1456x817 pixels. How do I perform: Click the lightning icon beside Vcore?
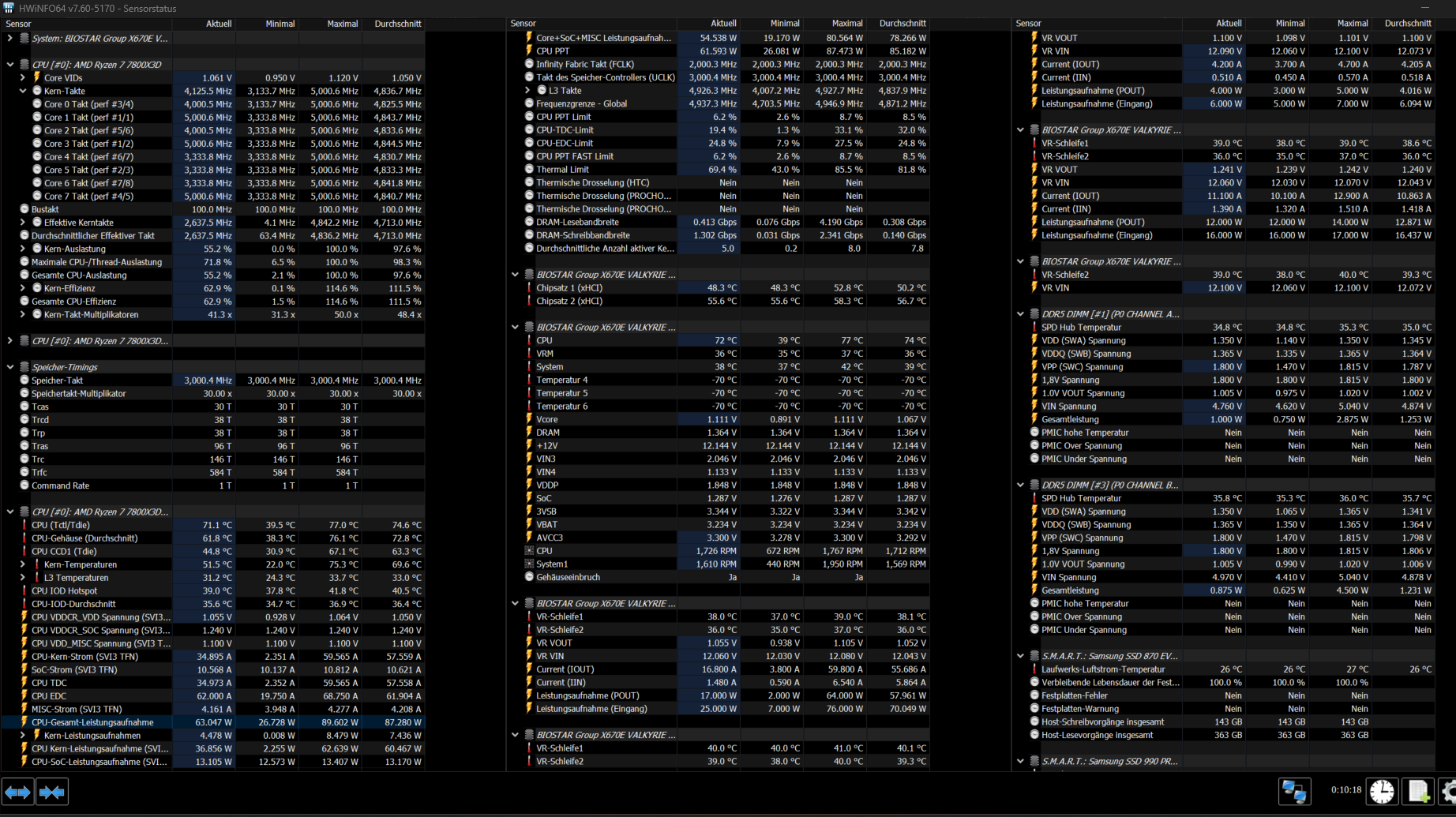coord(529,419)
